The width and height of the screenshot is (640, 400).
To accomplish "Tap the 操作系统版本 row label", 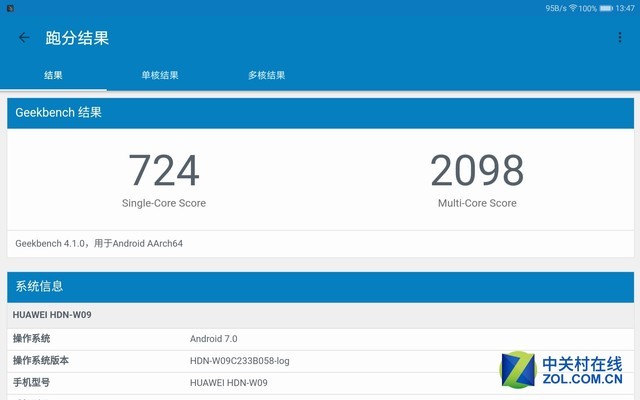I will (41, 361).
